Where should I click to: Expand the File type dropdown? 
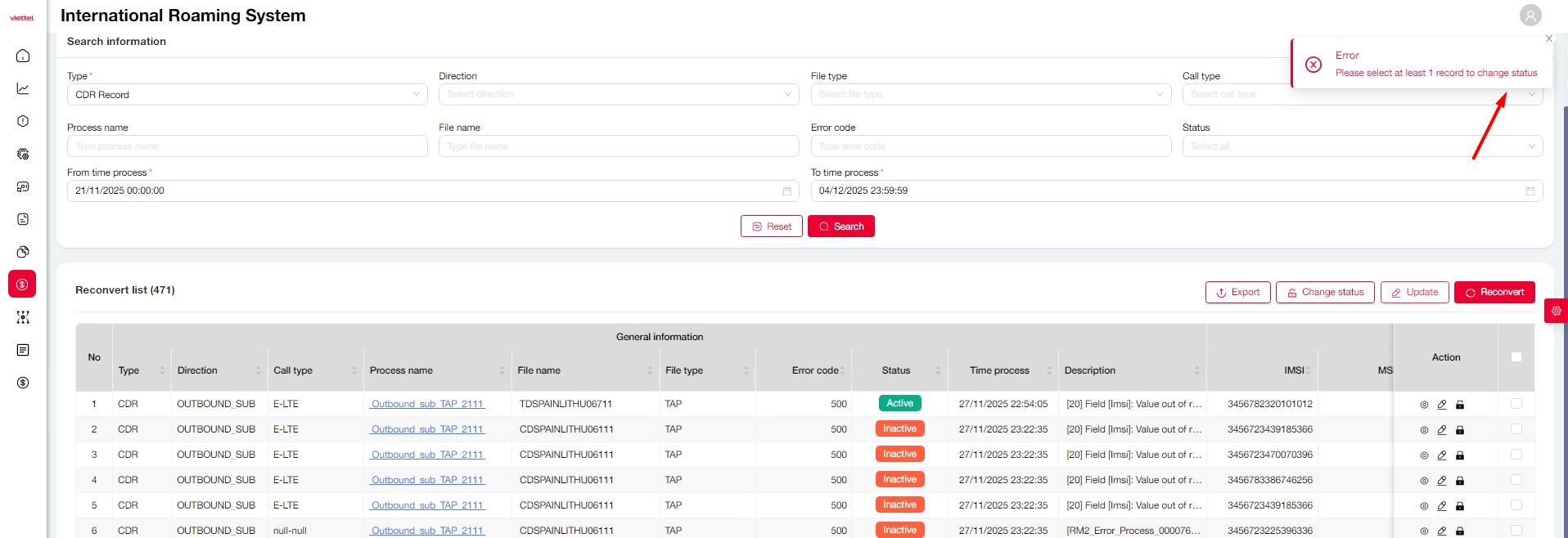(x=990, y=95)
